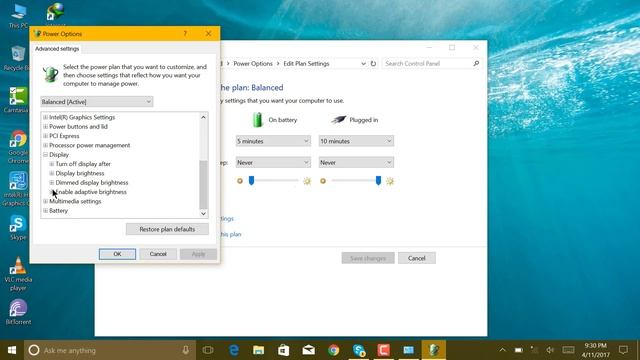Cancel the Power Options dialog
Screen dimensions: 640x360
(x=158, y=254)
